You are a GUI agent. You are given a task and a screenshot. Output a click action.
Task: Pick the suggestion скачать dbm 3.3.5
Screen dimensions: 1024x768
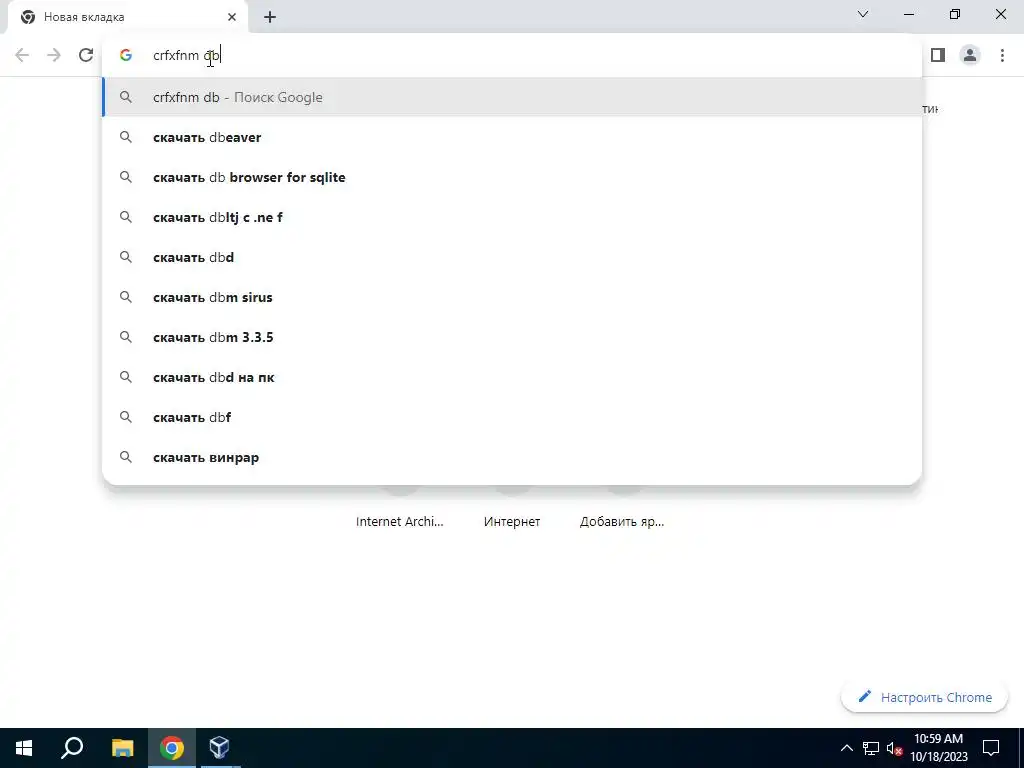point(512,337)
